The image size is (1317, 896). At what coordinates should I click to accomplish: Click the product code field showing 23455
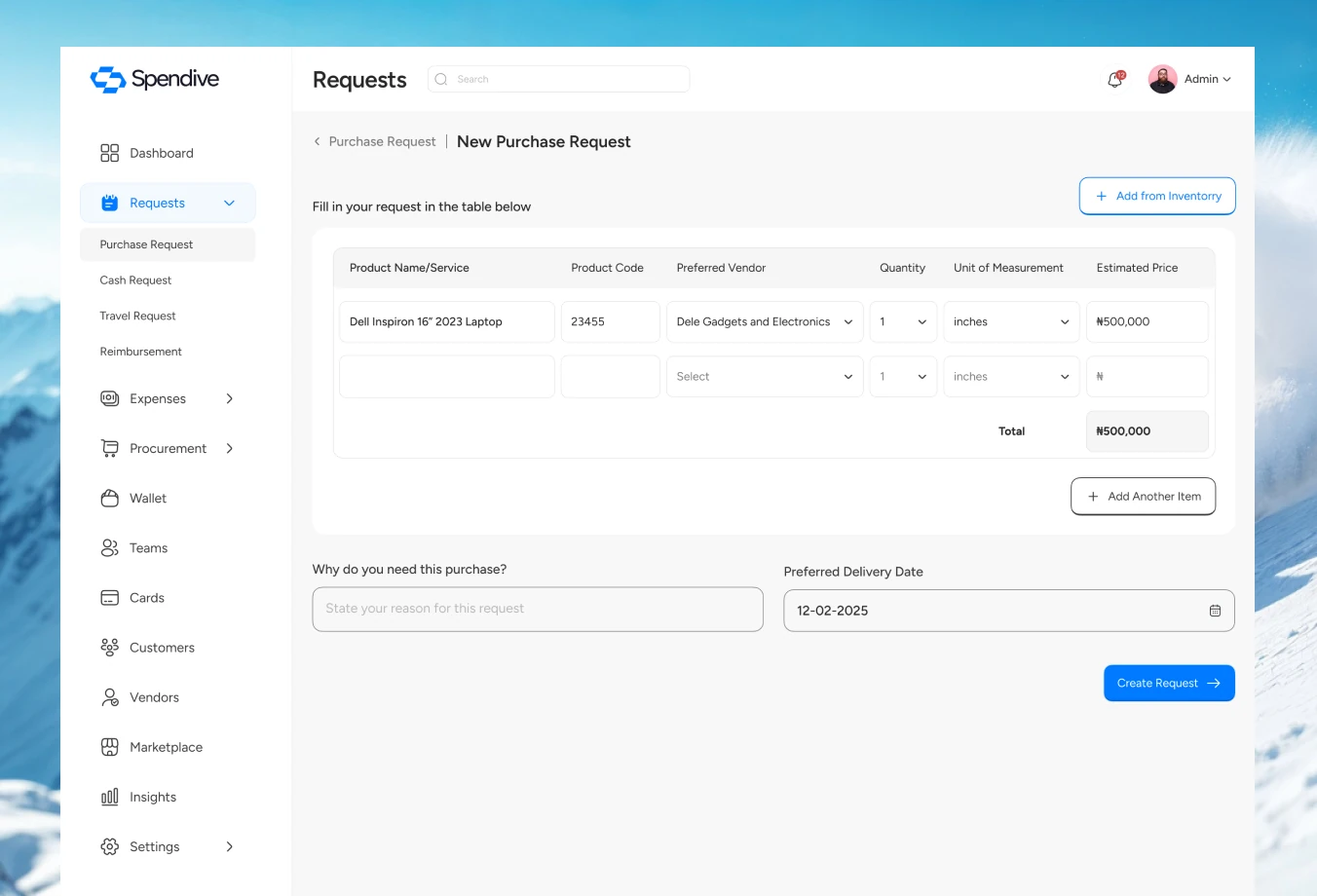pyautogui.click(x=611, y=321)
